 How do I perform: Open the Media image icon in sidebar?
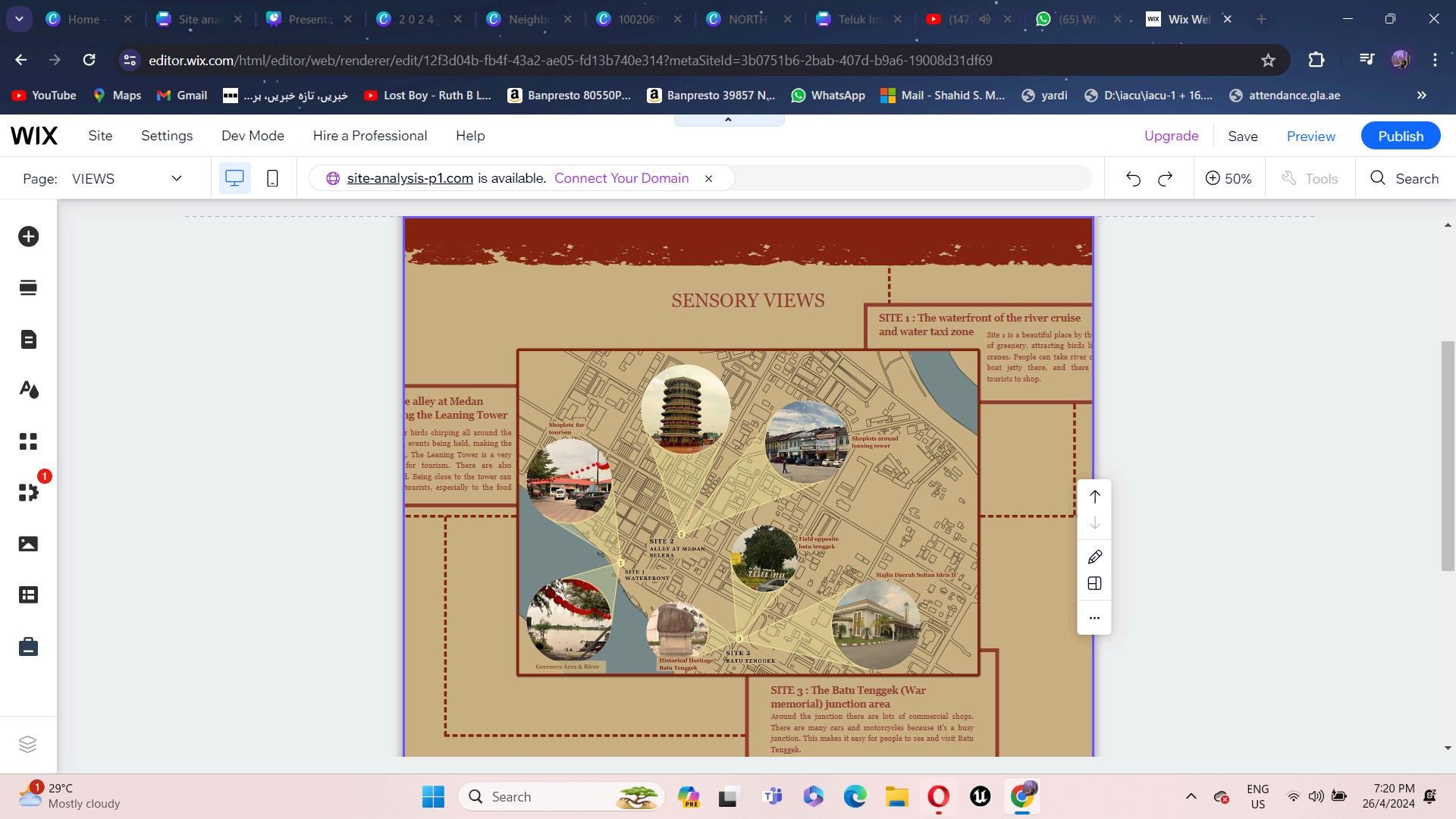coord(28,544)
